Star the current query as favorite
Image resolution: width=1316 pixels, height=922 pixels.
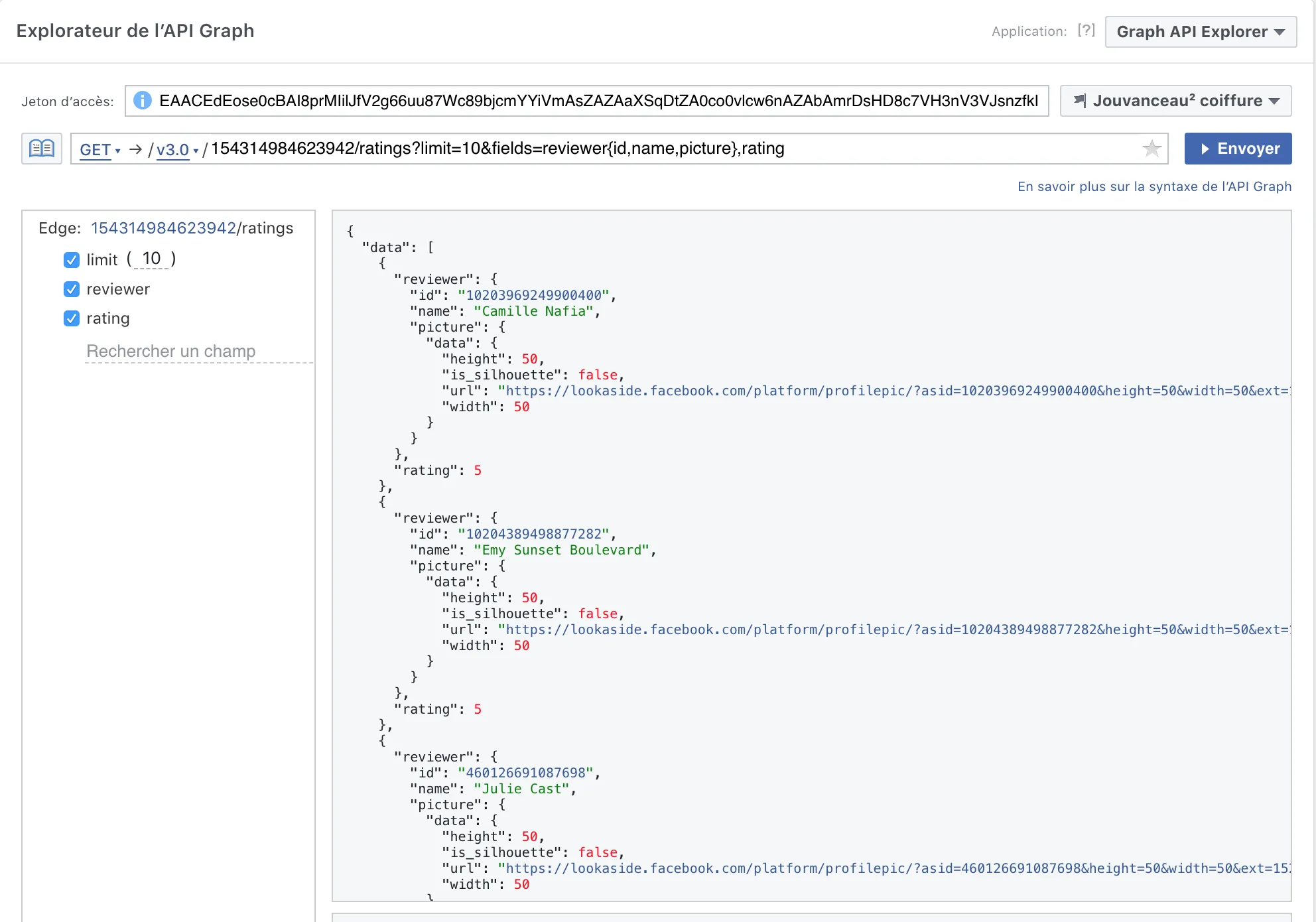click(x=1151, y=149)
